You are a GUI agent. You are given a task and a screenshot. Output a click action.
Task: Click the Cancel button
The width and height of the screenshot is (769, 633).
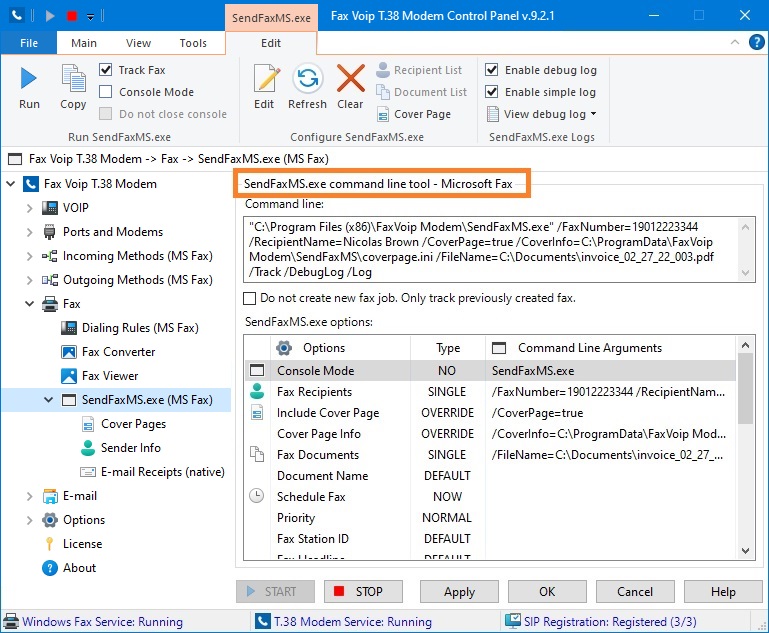[635, 591]
